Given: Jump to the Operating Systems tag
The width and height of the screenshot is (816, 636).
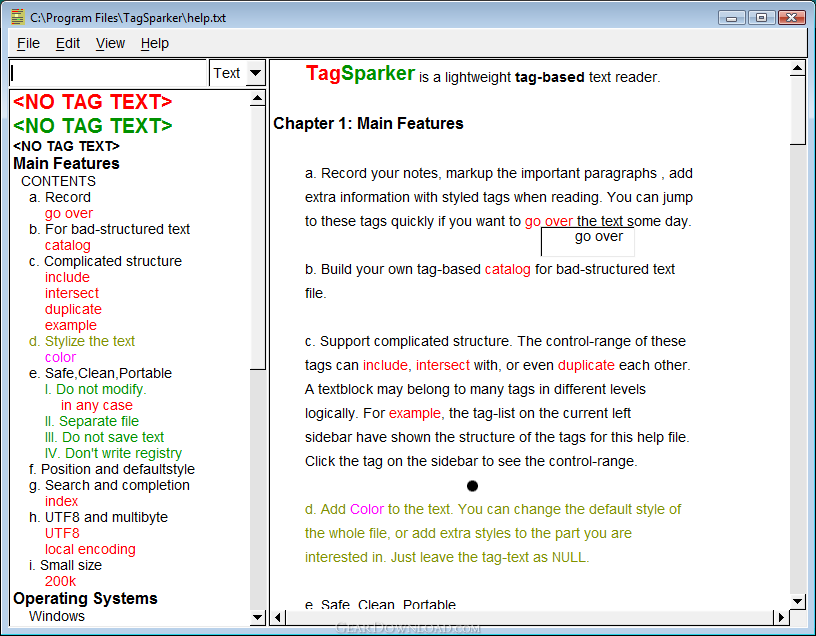Looking at the screenshot, I should (x=85, y=599).
